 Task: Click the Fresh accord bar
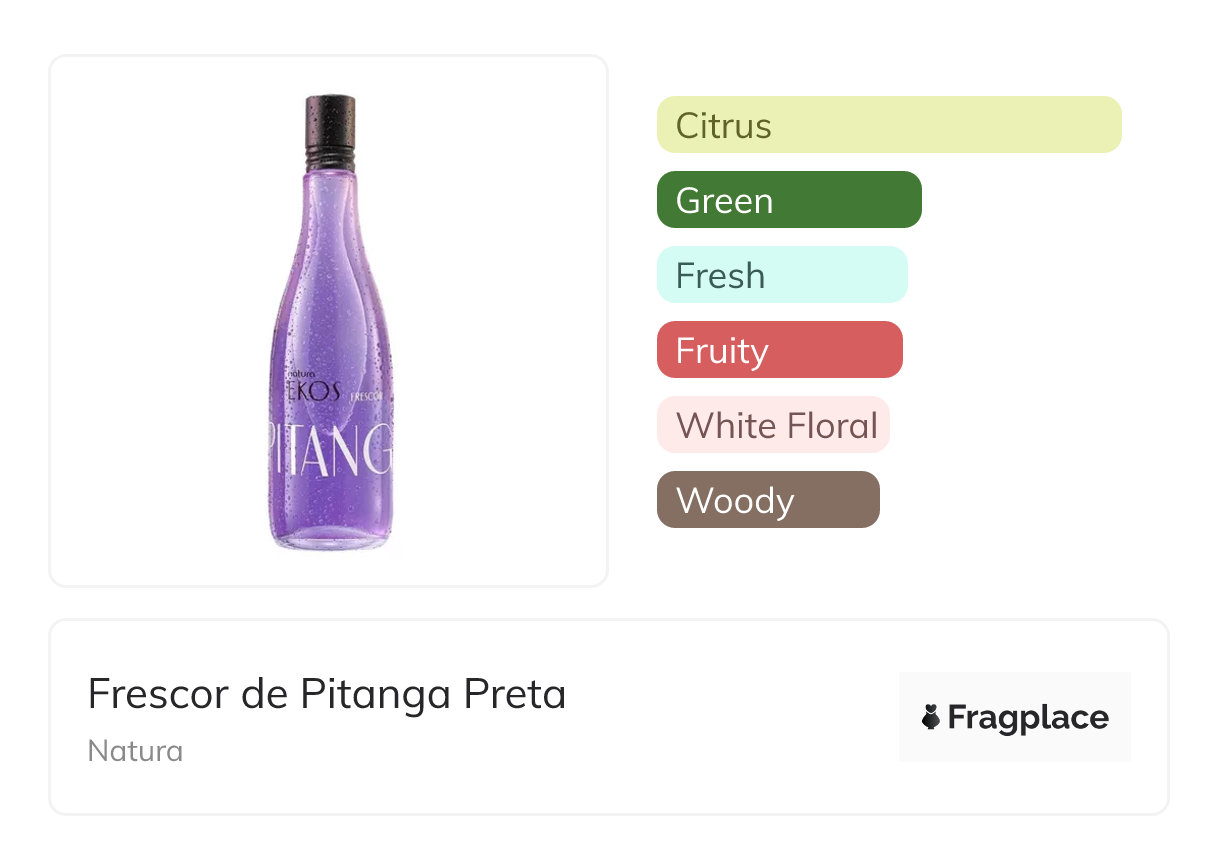[x=781, y=275]
